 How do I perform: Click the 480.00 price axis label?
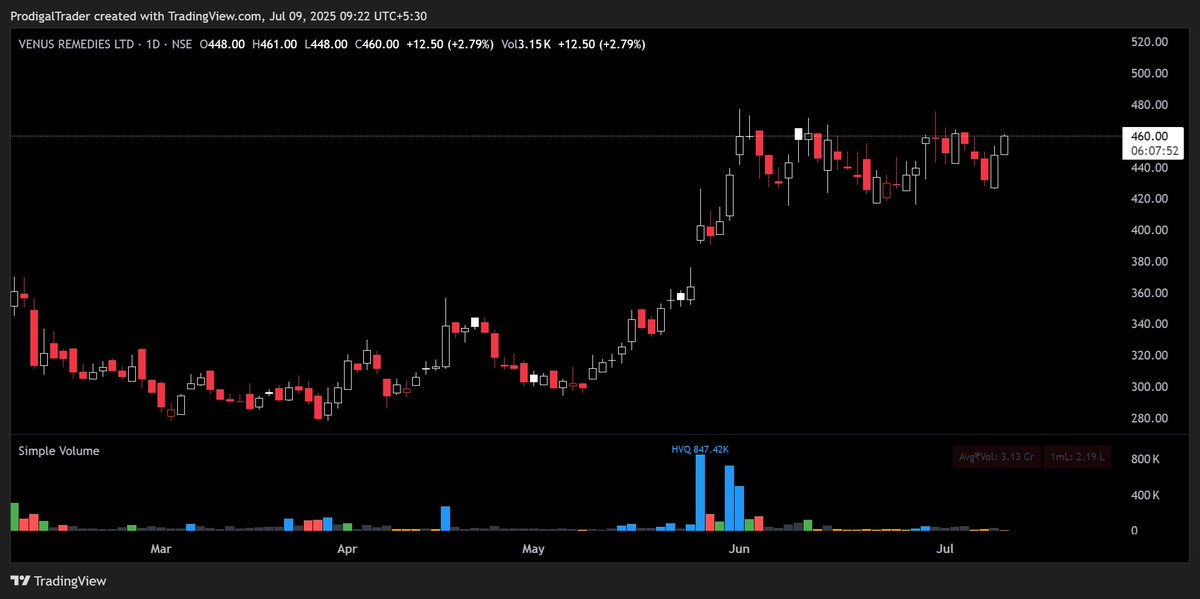click(1149, 105)
